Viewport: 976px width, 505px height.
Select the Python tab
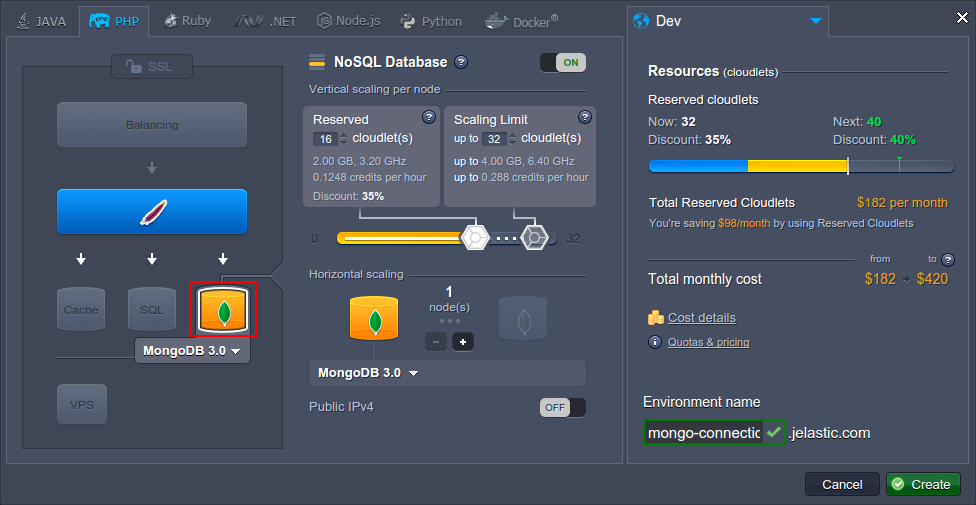[431, 22]
